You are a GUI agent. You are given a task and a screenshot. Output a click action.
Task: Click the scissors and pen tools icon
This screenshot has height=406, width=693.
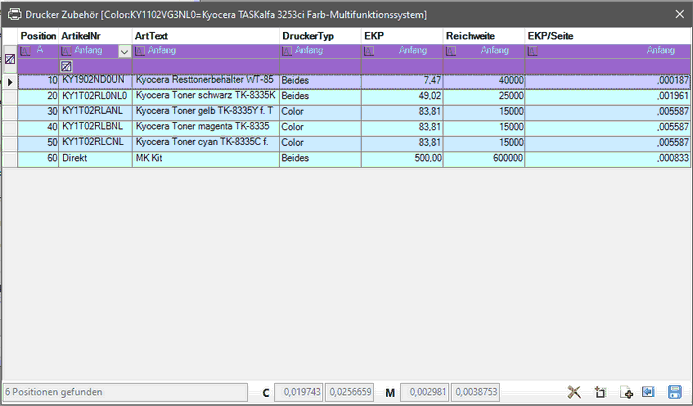tap(574, 392)
